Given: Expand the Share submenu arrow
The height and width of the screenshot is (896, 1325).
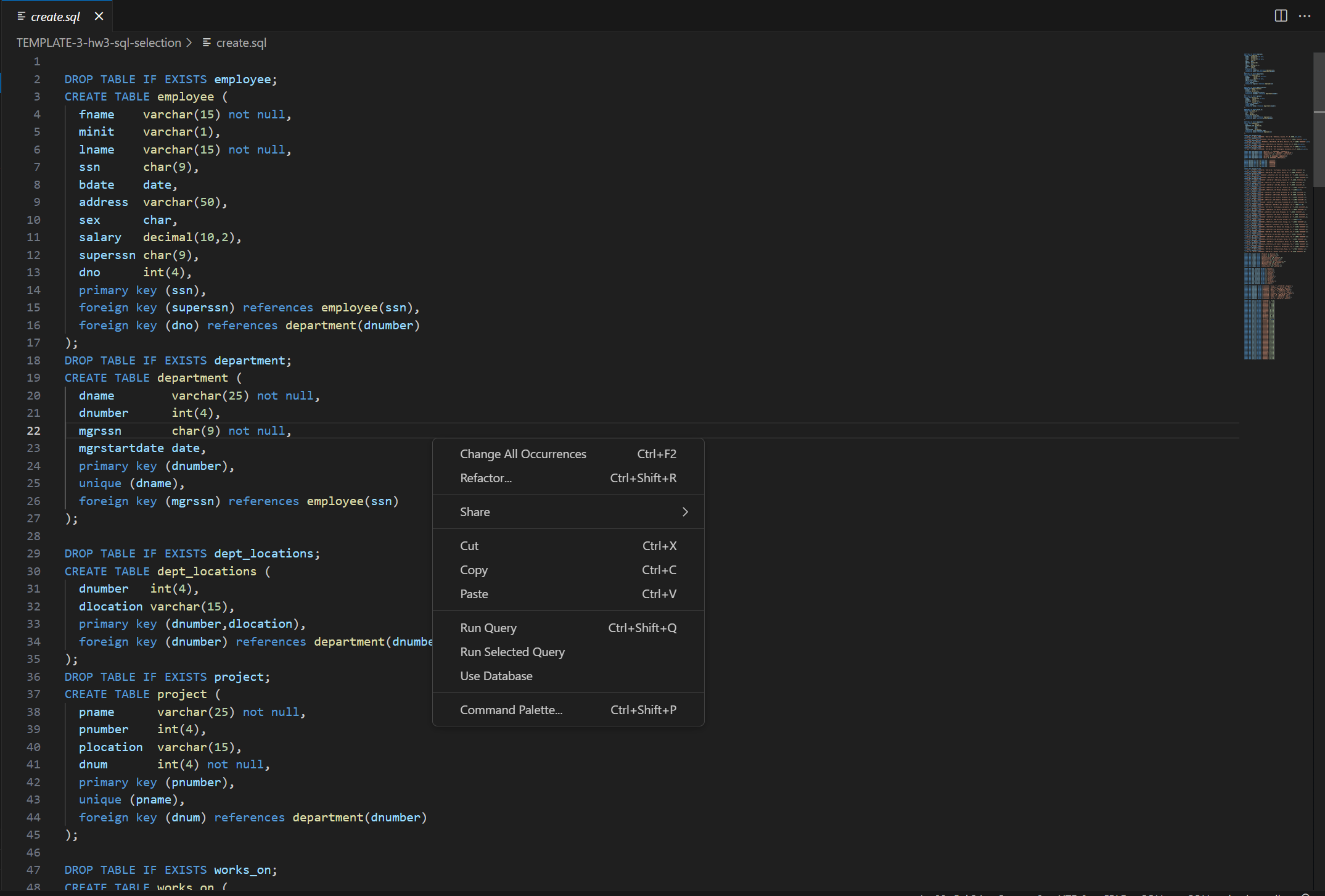Looking at the screenshot, I should 684,512.
